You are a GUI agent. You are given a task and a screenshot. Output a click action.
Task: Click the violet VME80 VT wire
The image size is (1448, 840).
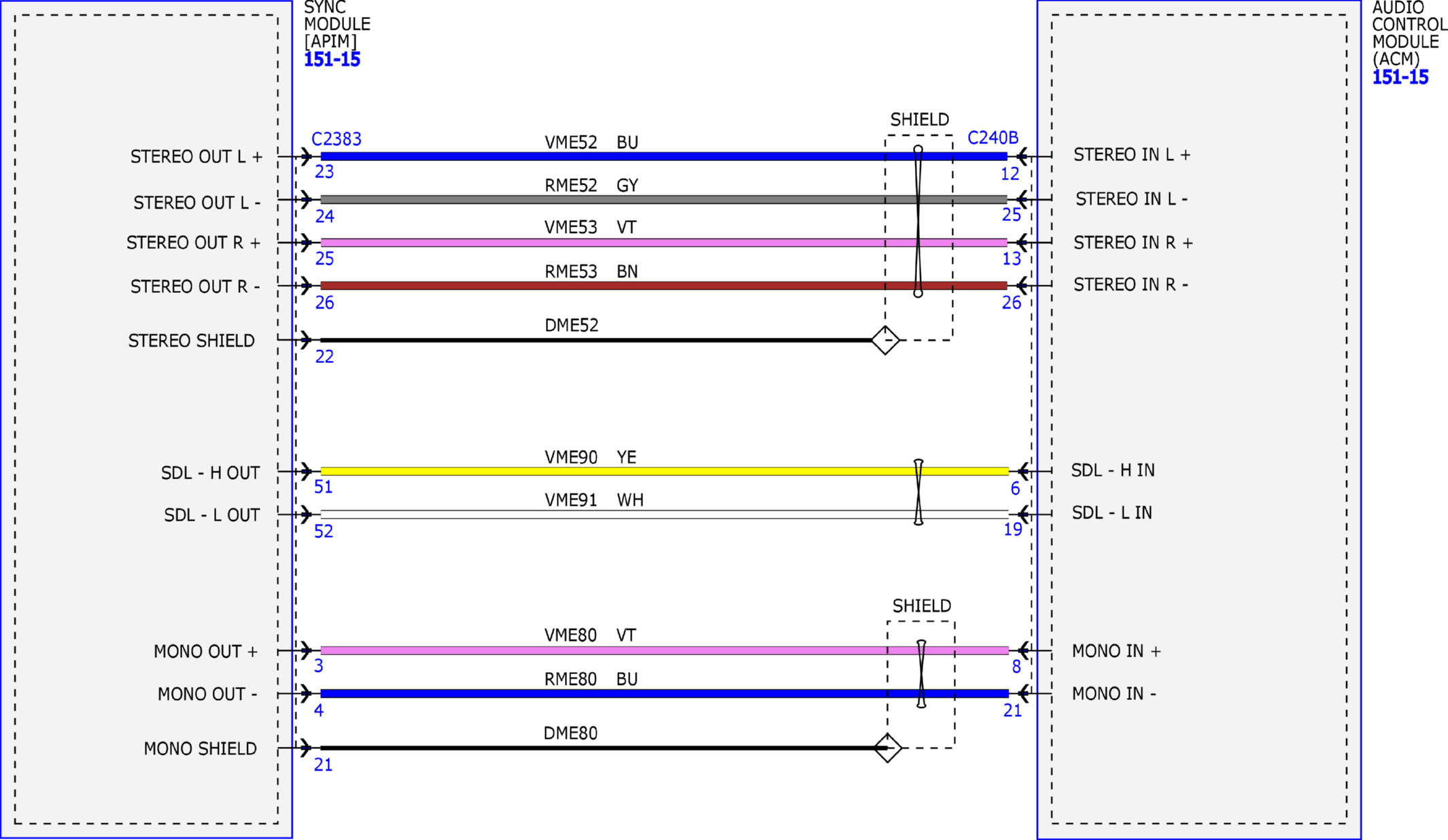(x=664, y=650)
